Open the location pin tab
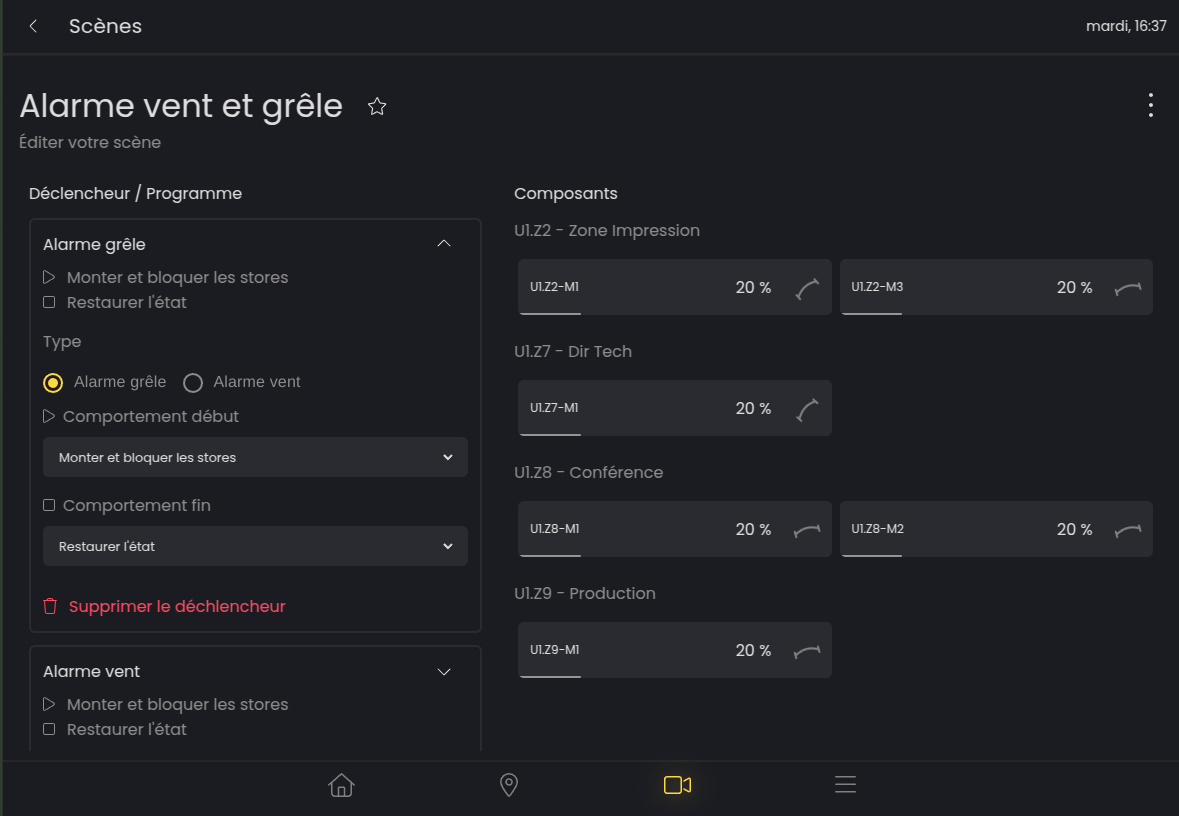This screenshot has height=816, width=1179. click(509, 785)
